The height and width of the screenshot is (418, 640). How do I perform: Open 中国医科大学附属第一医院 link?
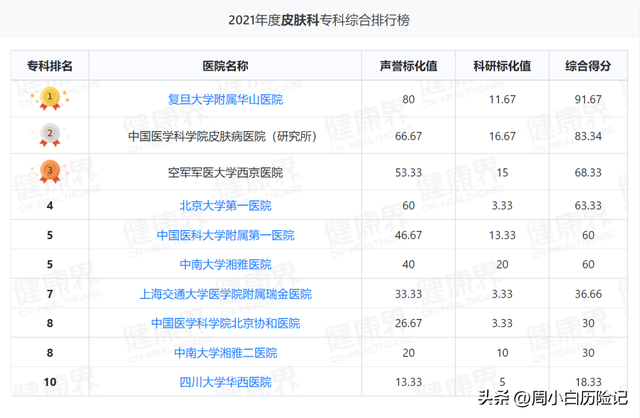(x=225, y=235)
